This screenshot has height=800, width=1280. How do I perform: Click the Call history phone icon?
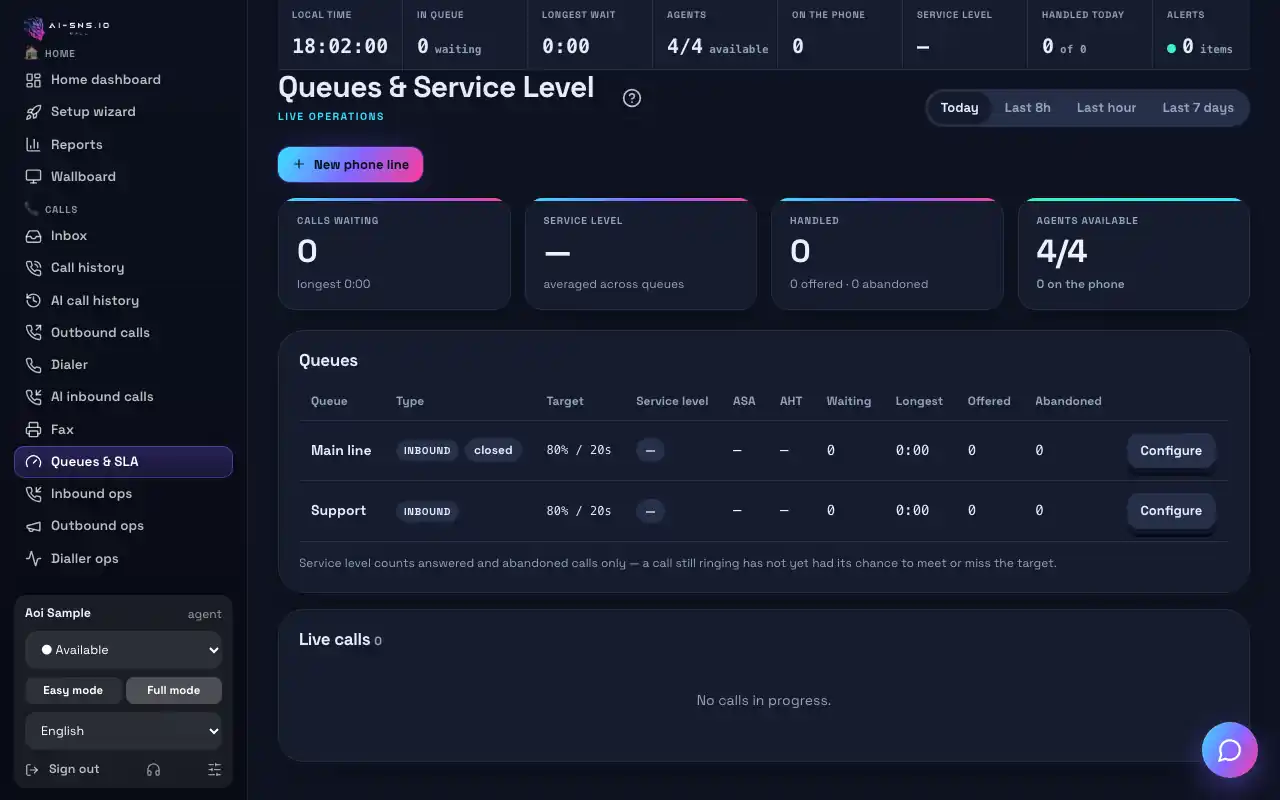point(33,268)
